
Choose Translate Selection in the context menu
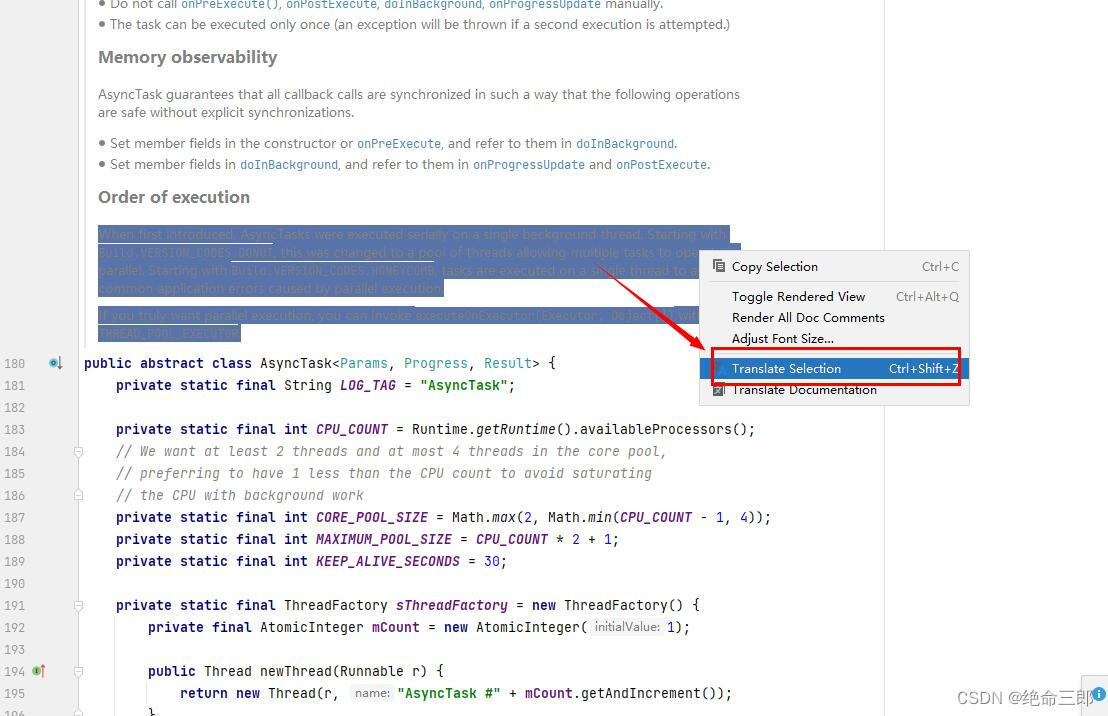[834, 368]
